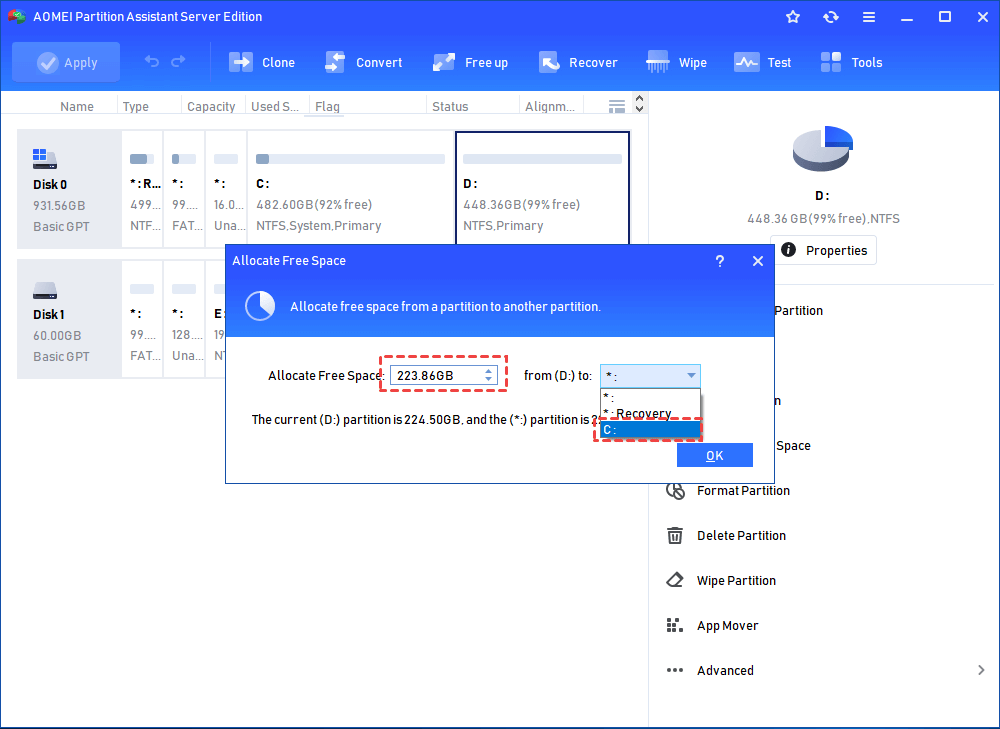
Task: Open the Clone tool
Action: coord(262,62)
